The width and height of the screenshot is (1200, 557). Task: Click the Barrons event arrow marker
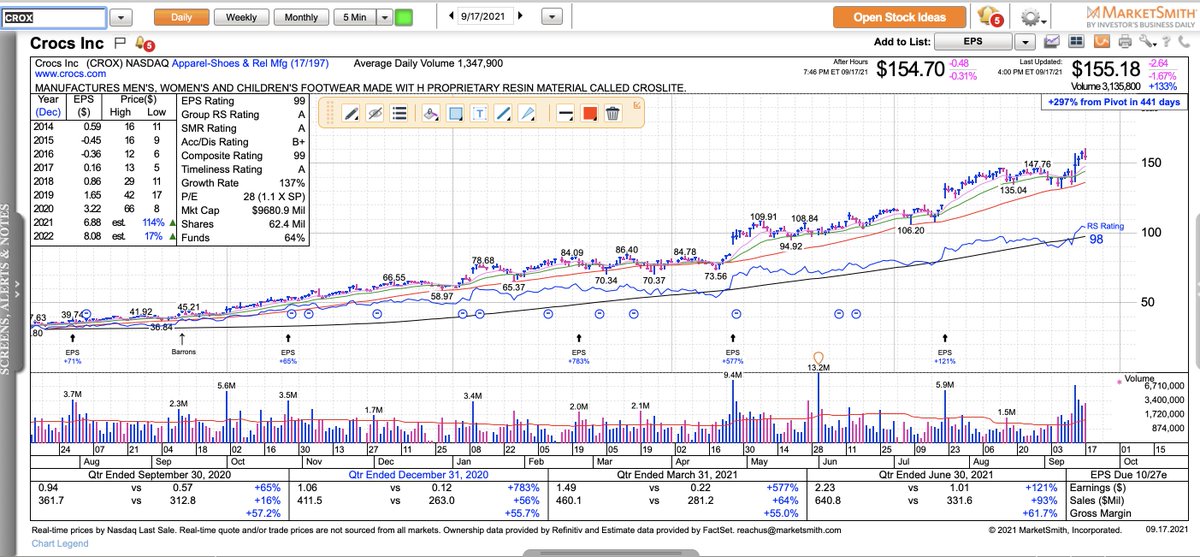[x=182, y=346]
